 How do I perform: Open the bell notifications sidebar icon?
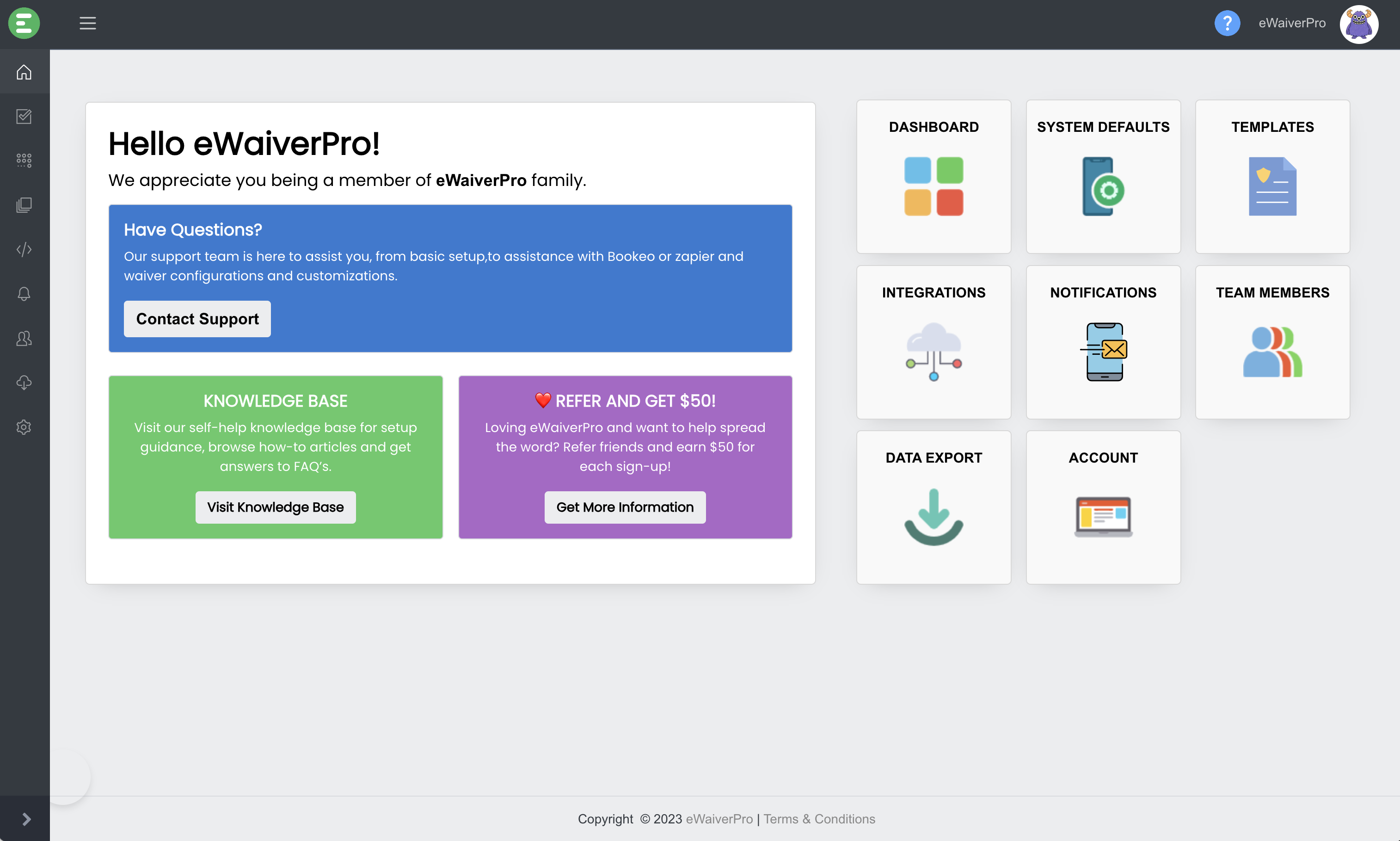pos(24,294)
